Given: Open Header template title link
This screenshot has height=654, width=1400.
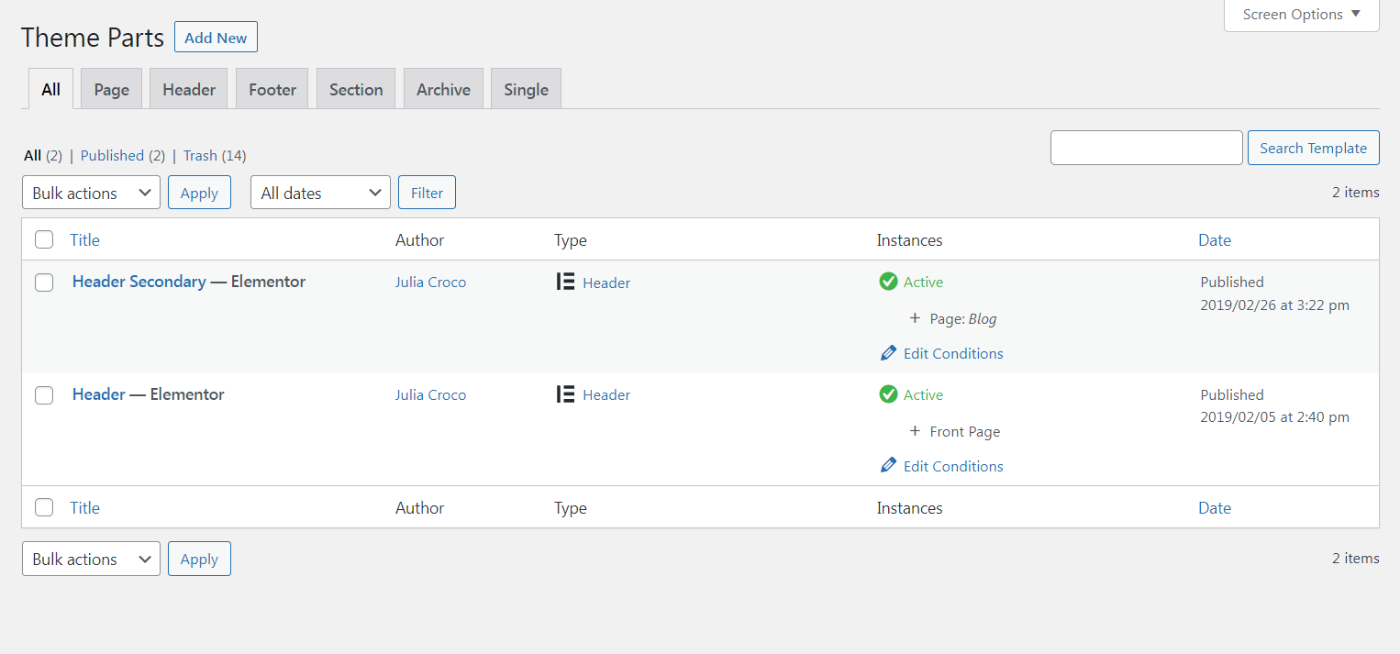Looking at the screenshot, I should pyautogui.click(x=99, y=394).
